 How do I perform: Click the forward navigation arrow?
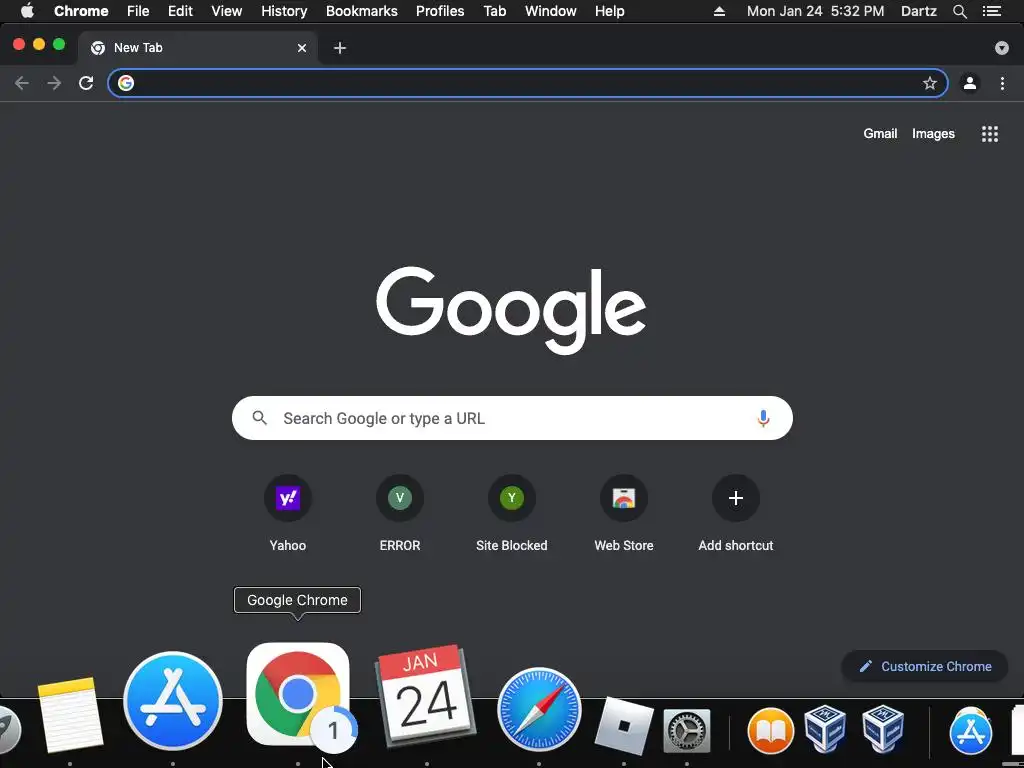[54, 83]
